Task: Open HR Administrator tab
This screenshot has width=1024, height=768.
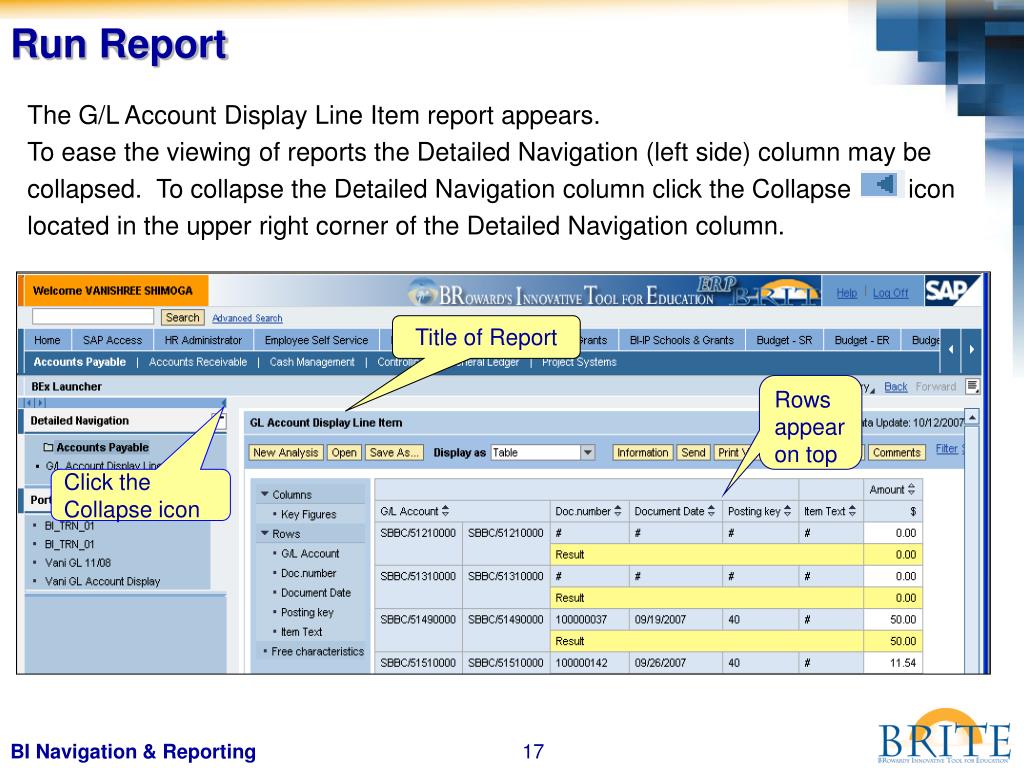Action: (203, 340)
